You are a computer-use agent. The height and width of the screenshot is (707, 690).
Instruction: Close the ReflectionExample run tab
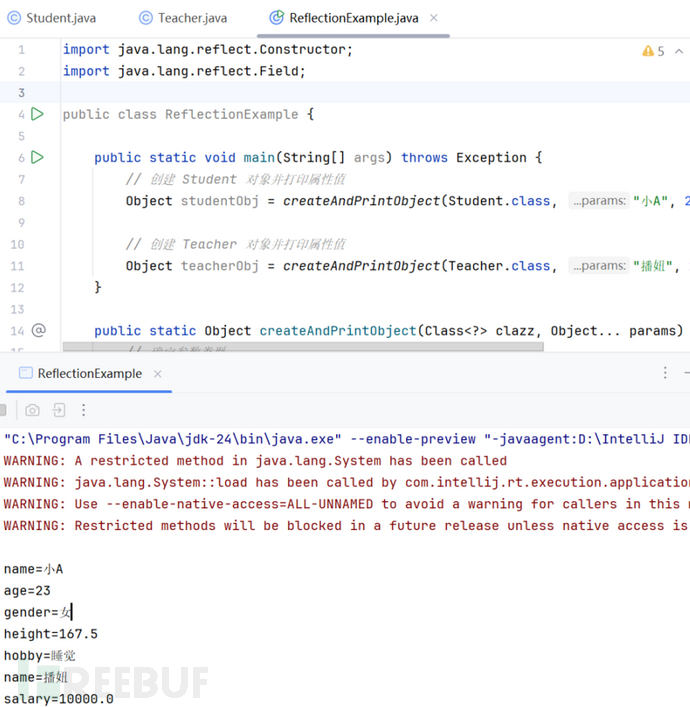pyautogui.click(x=158, y=374)
